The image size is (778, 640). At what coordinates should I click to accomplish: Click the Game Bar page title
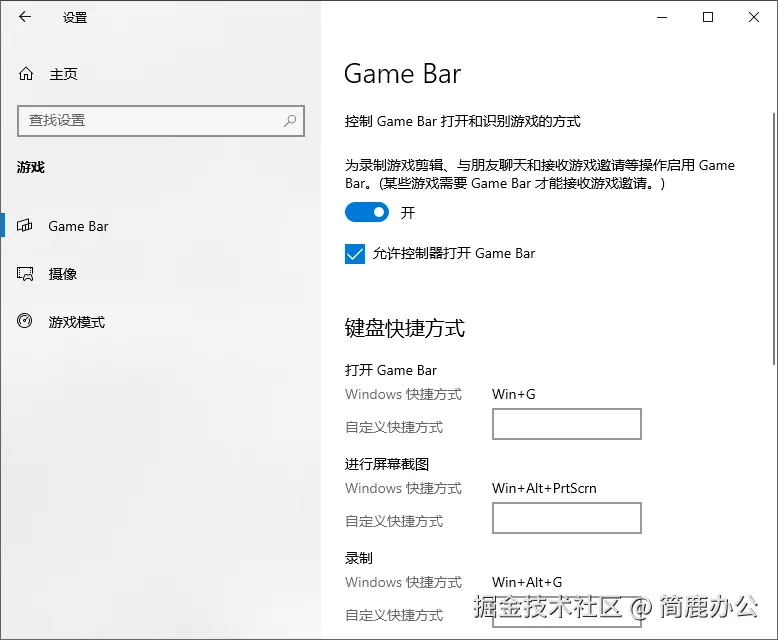[x=402, y=74]
